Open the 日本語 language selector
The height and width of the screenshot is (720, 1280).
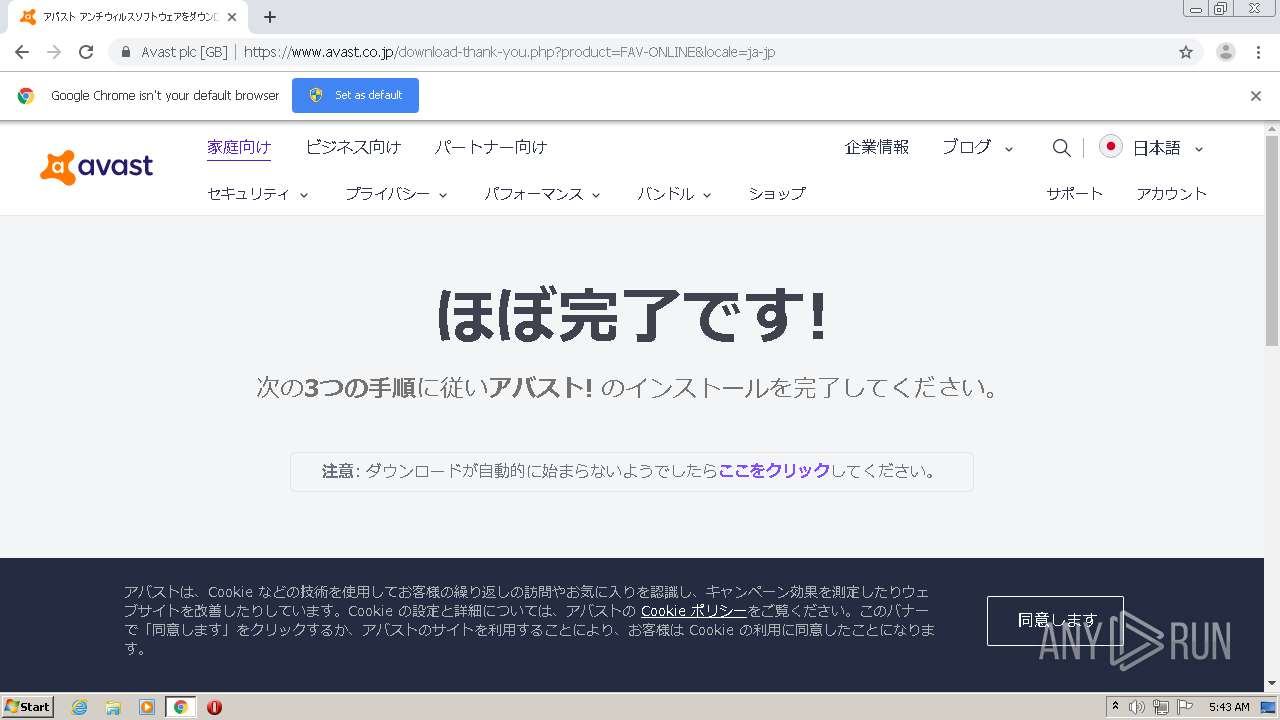click(x=1168, y=148)
